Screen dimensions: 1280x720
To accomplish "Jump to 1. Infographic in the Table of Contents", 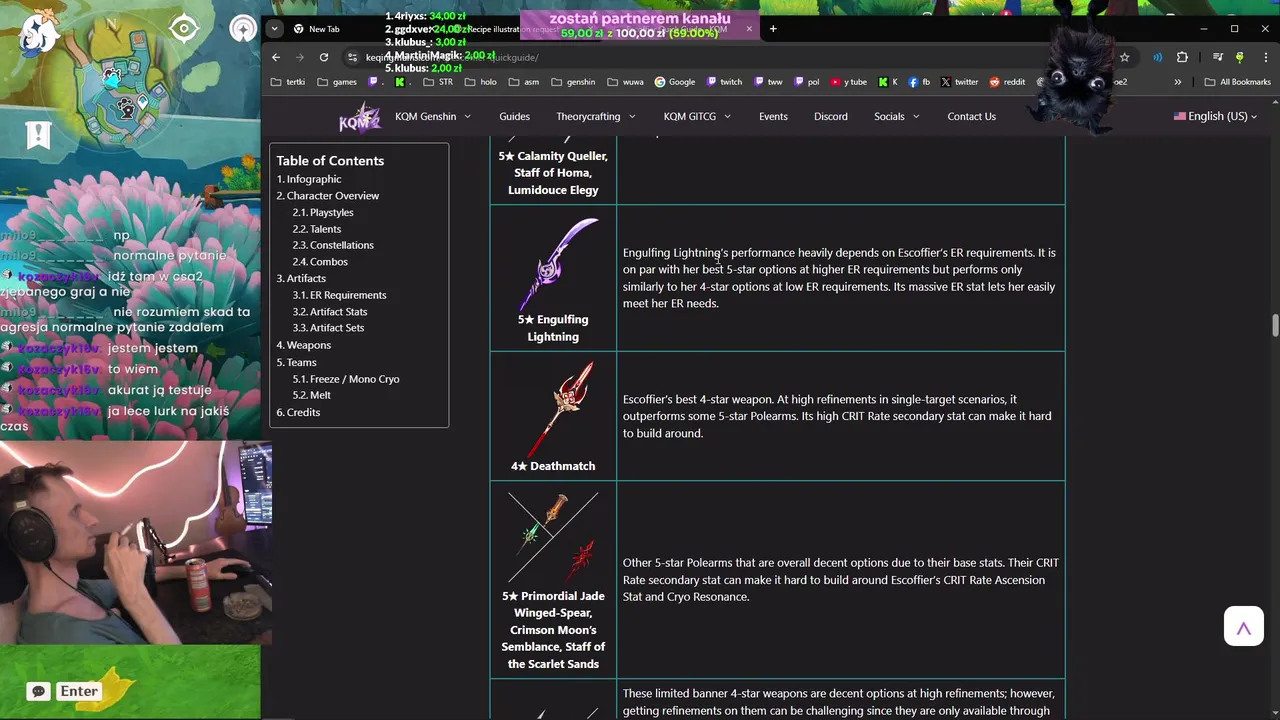I will tap(309, 179).
